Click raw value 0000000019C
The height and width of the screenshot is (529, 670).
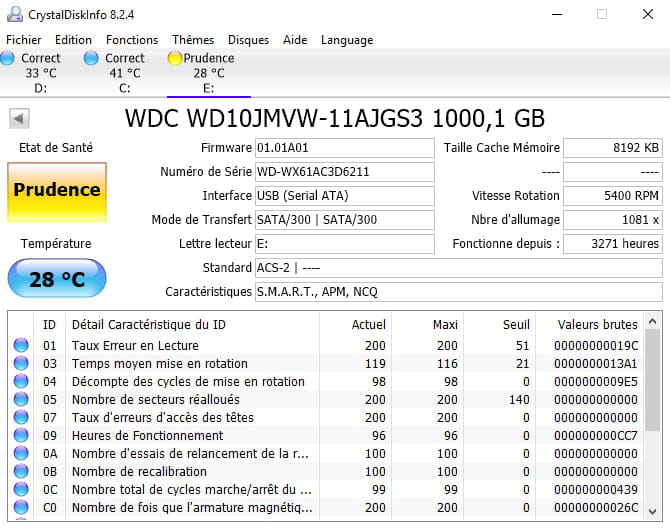pos(596,345)
